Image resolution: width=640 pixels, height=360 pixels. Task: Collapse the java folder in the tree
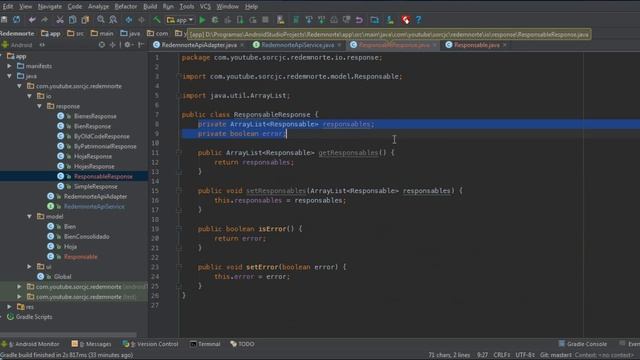click(x=9, y=76)
